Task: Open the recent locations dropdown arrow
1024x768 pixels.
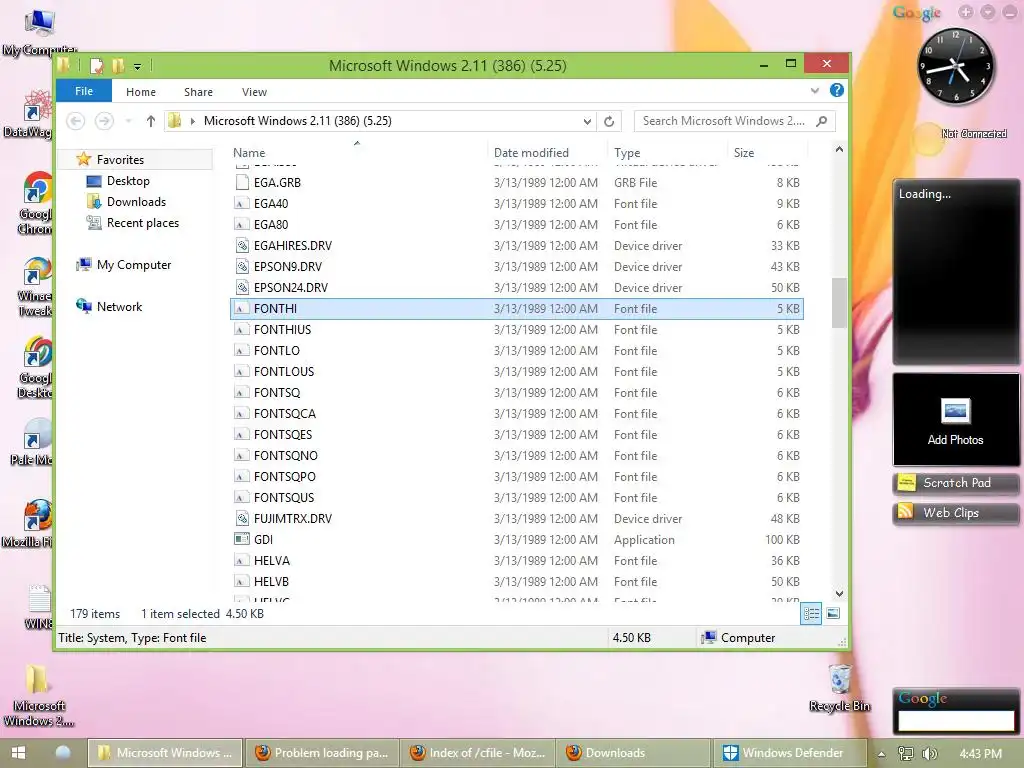Action: 129,121
